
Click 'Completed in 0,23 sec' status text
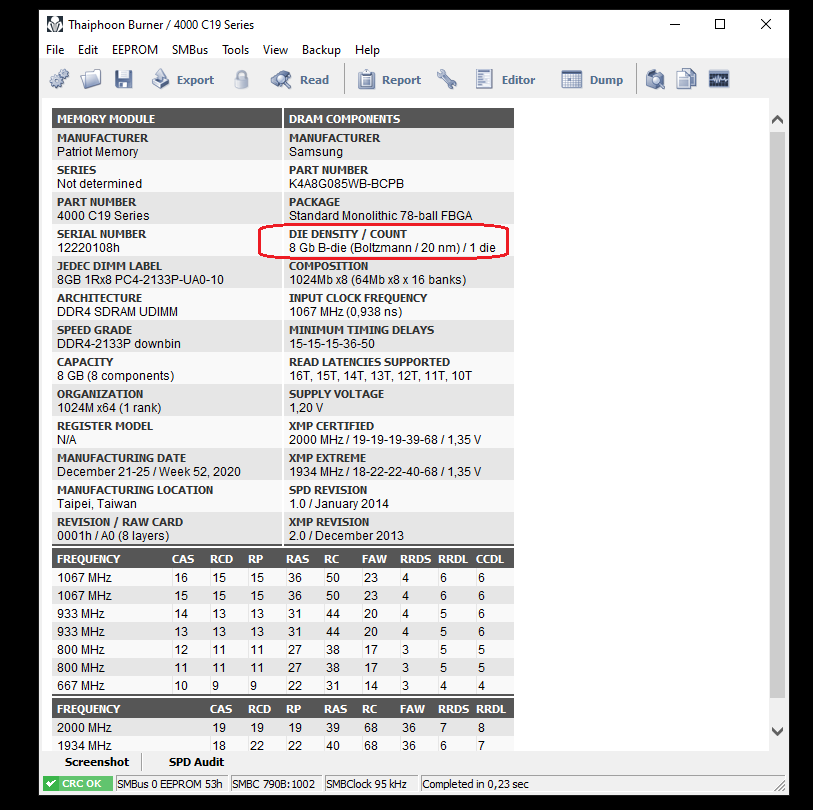coord(475,784)
